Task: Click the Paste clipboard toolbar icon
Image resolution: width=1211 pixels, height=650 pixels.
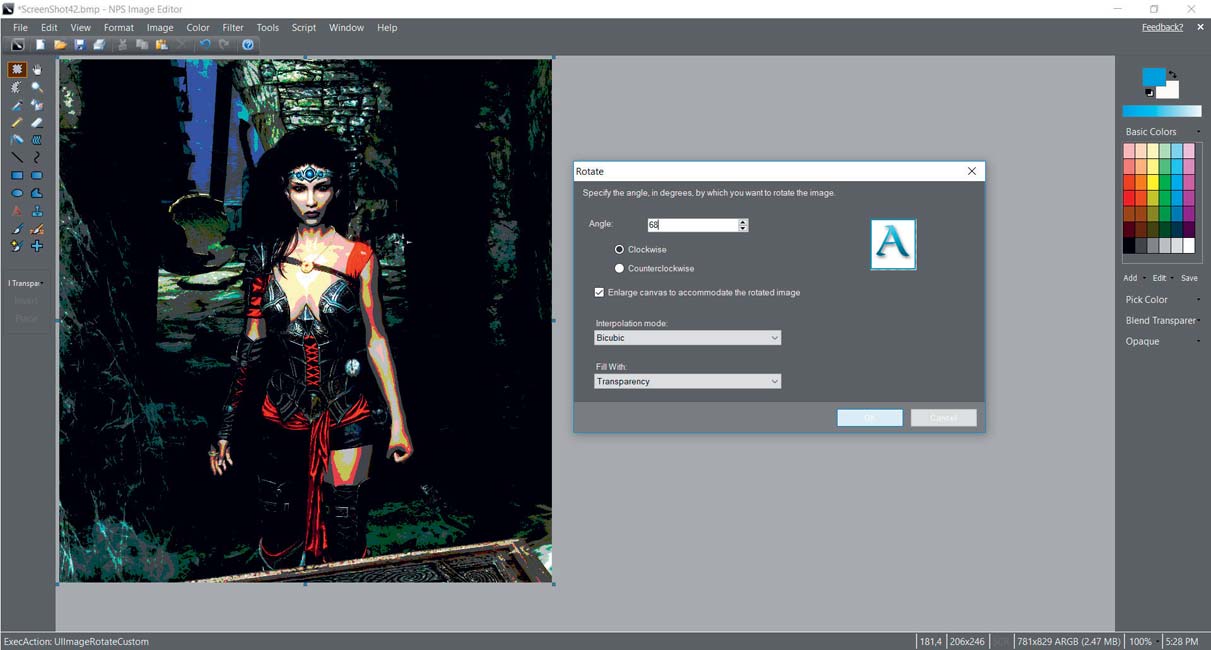Action: click(161, 45)
